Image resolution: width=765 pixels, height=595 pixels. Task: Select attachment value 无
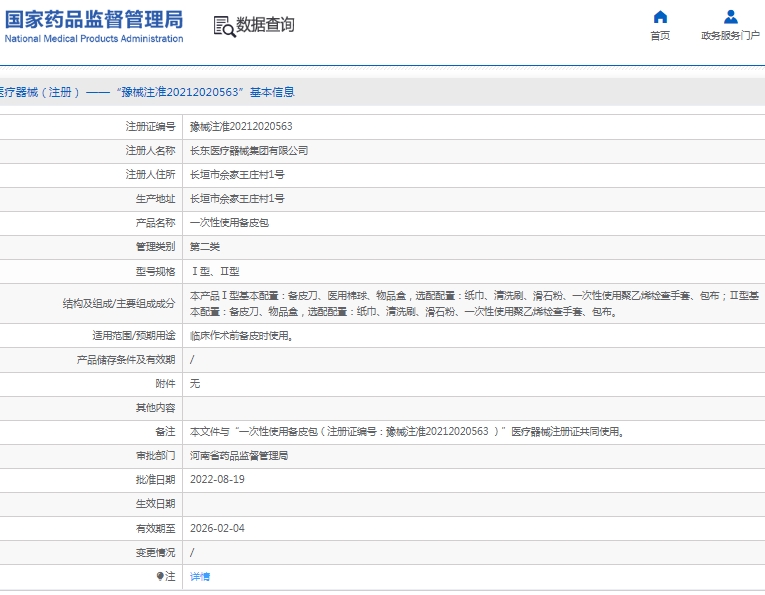[x=195, y=384]
